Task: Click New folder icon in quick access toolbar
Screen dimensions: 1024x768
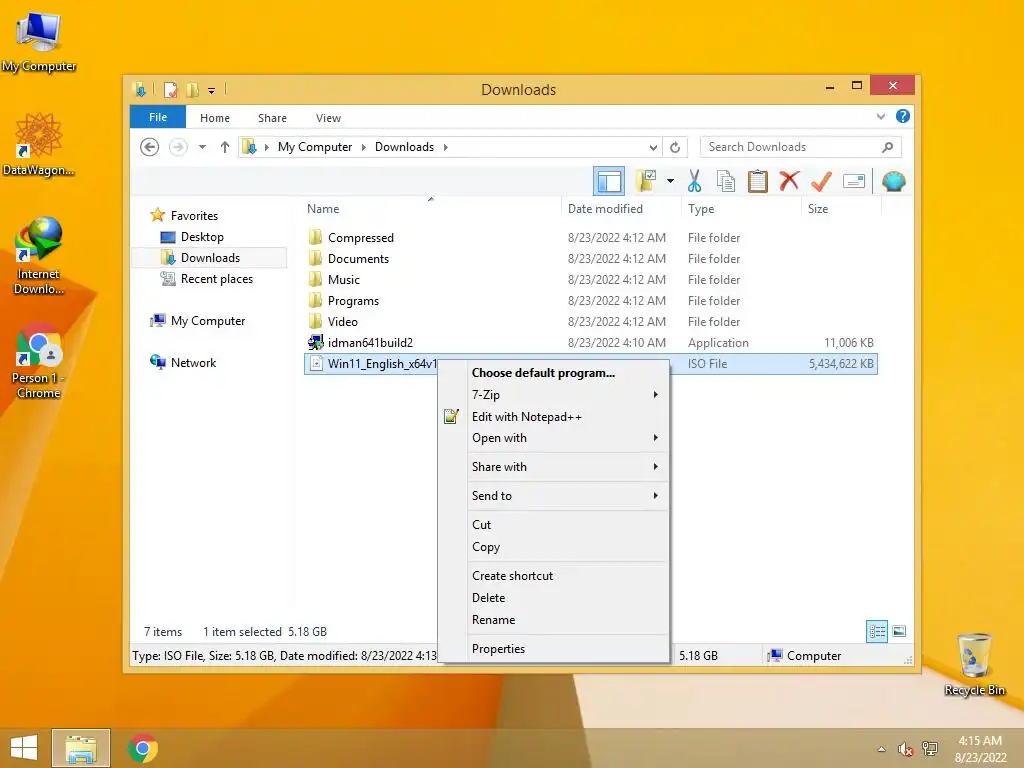Action: tap(192, 90)
